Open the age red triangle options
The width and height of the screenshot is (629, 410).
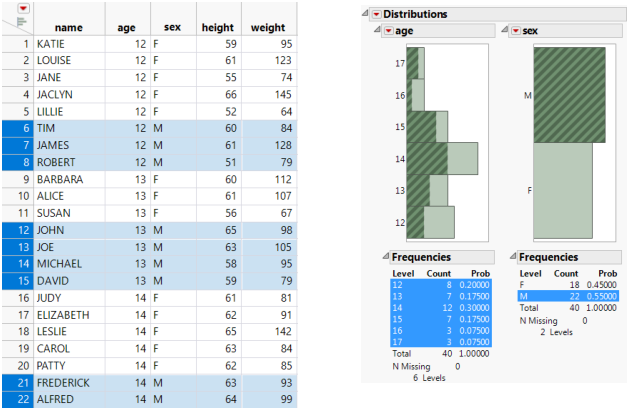click(388, 31)
